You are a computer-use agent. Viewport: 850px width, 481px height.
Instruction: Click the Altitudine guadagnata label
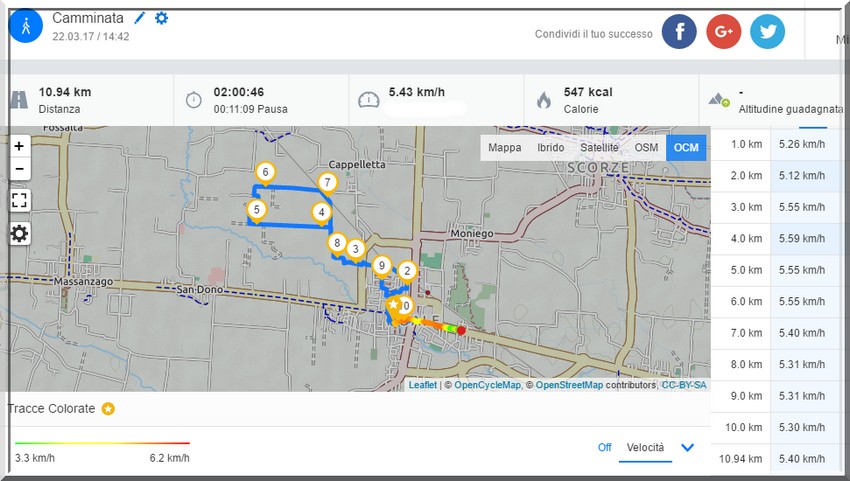(x=790, y=109)
